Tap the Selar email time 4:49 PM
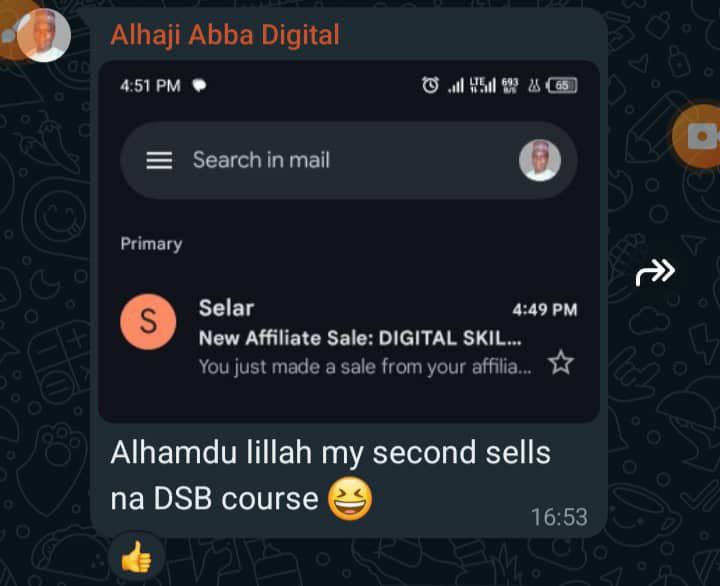Viewport: 720px width, 586px height. click(545, 310)
